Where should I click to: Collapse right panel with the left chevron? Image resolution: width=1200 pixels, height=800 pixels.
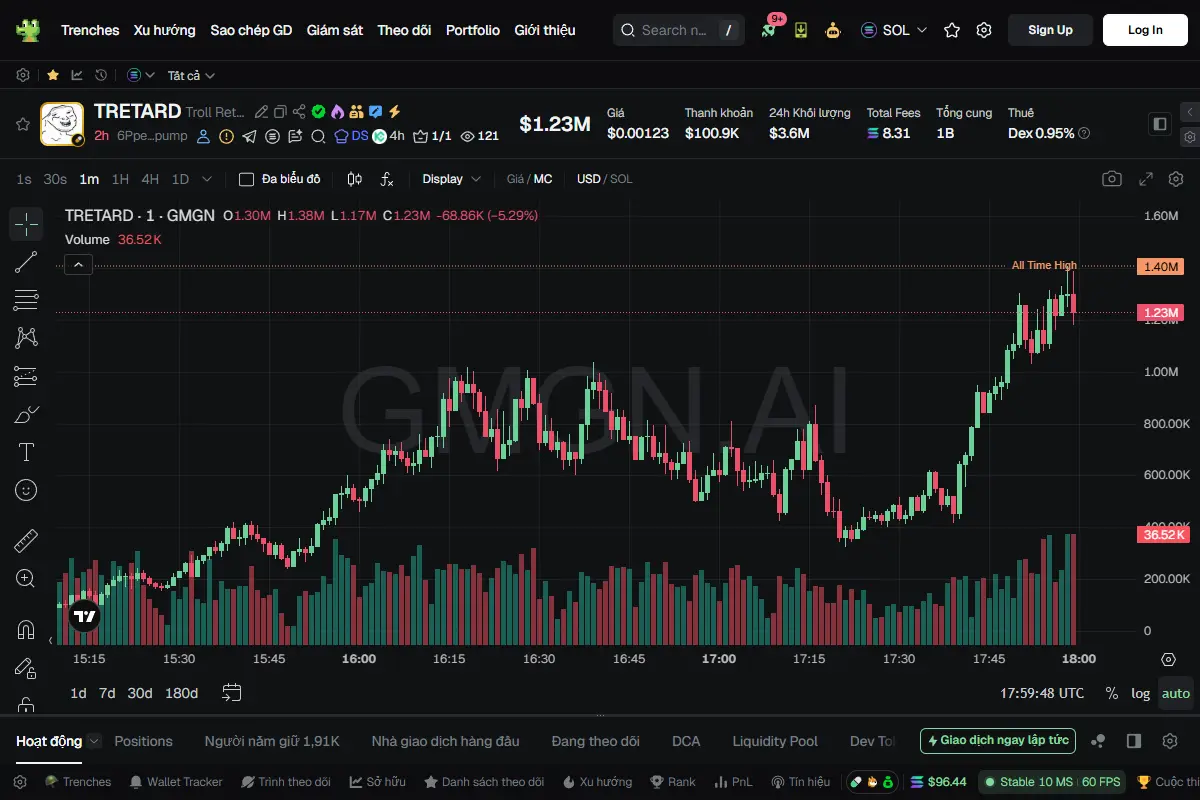pyautogui.click(x=1189, y=112)
